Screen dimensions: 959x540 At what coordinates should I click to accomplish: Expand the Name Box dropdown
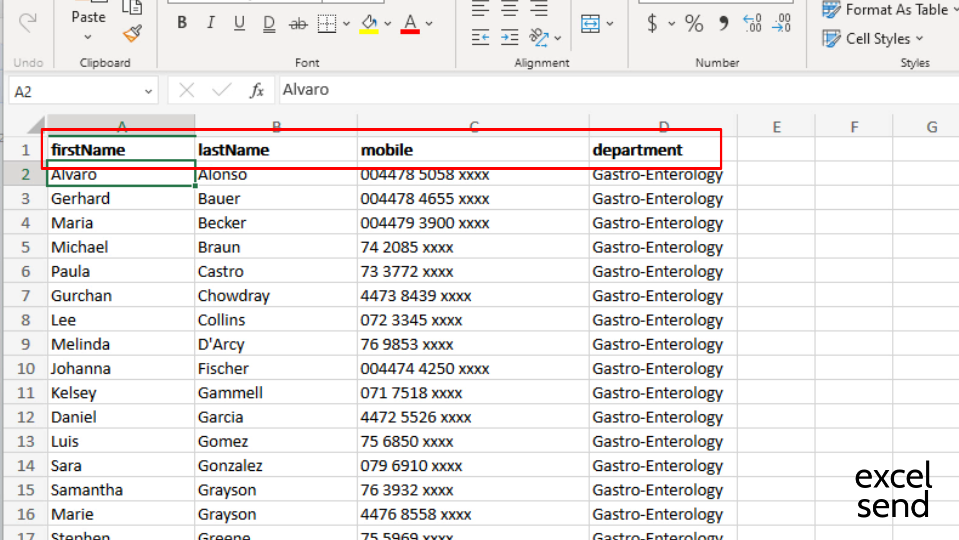tap(148, 92)
